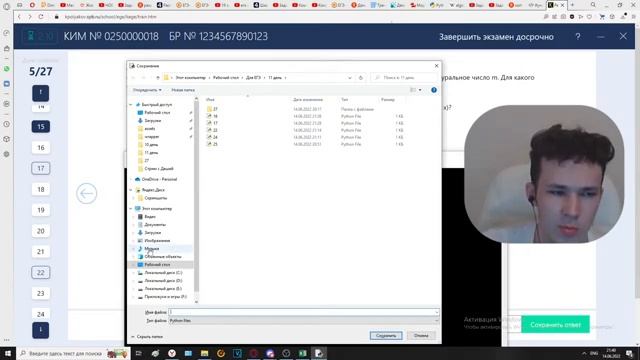The image size is (640, 360).
Task: Select the Python file named 24
Action: (215, 137)
